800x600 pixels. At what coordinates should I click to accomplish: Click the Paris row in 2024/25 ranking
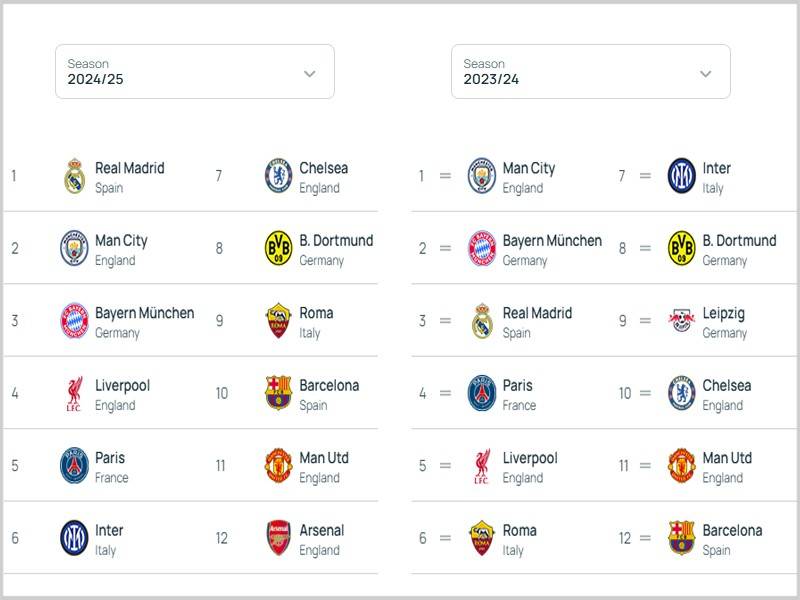click(110, 466)
